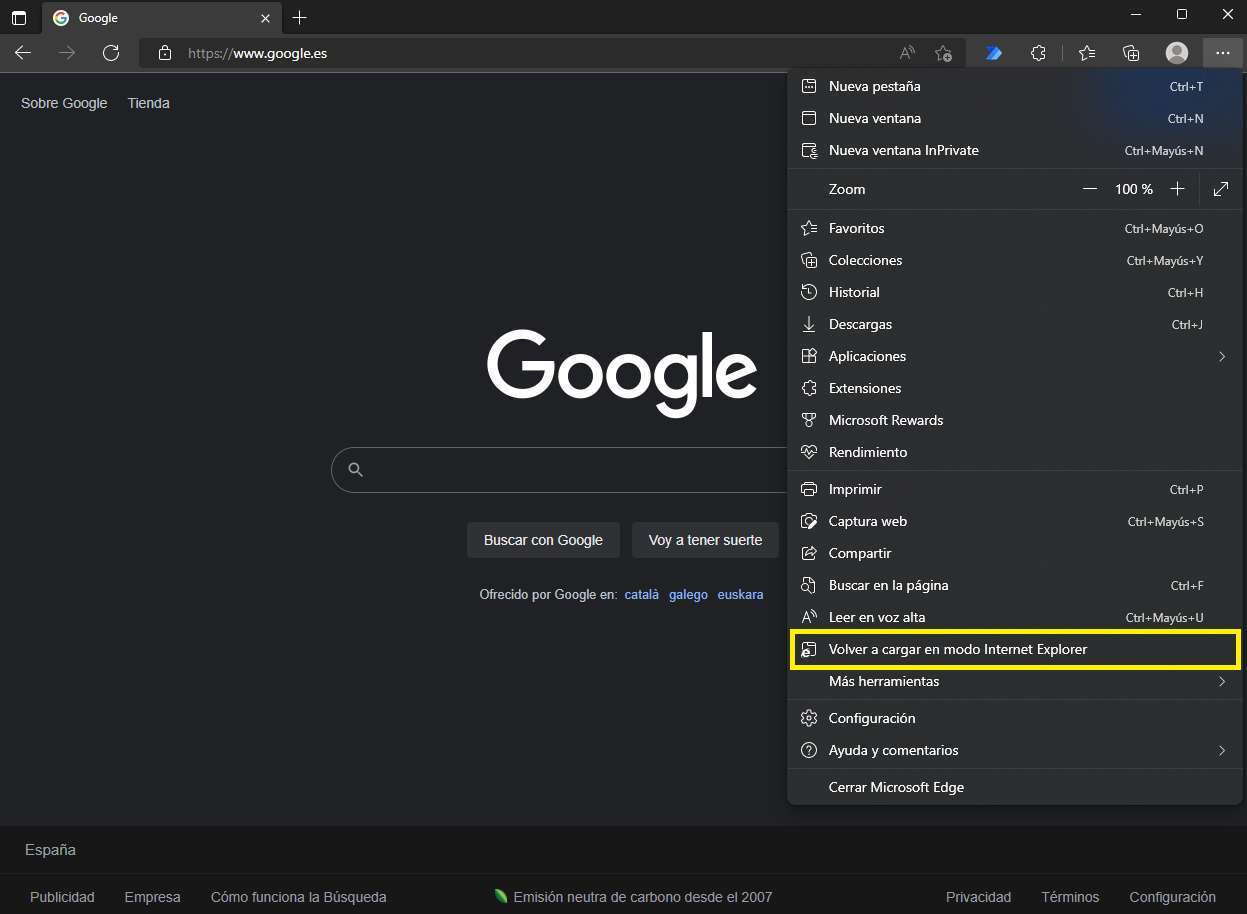
Task: Select Nueva ventana menu item
Action: 1015,118
